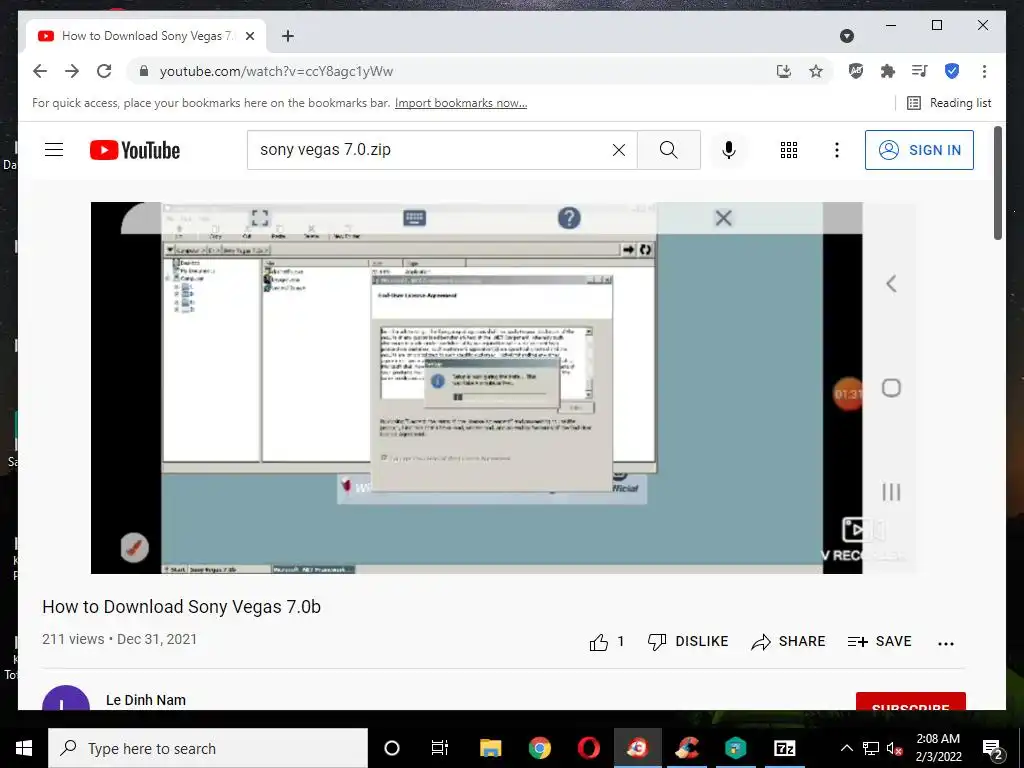Click the red SUBSCRIBE button

tap(910, 701)
